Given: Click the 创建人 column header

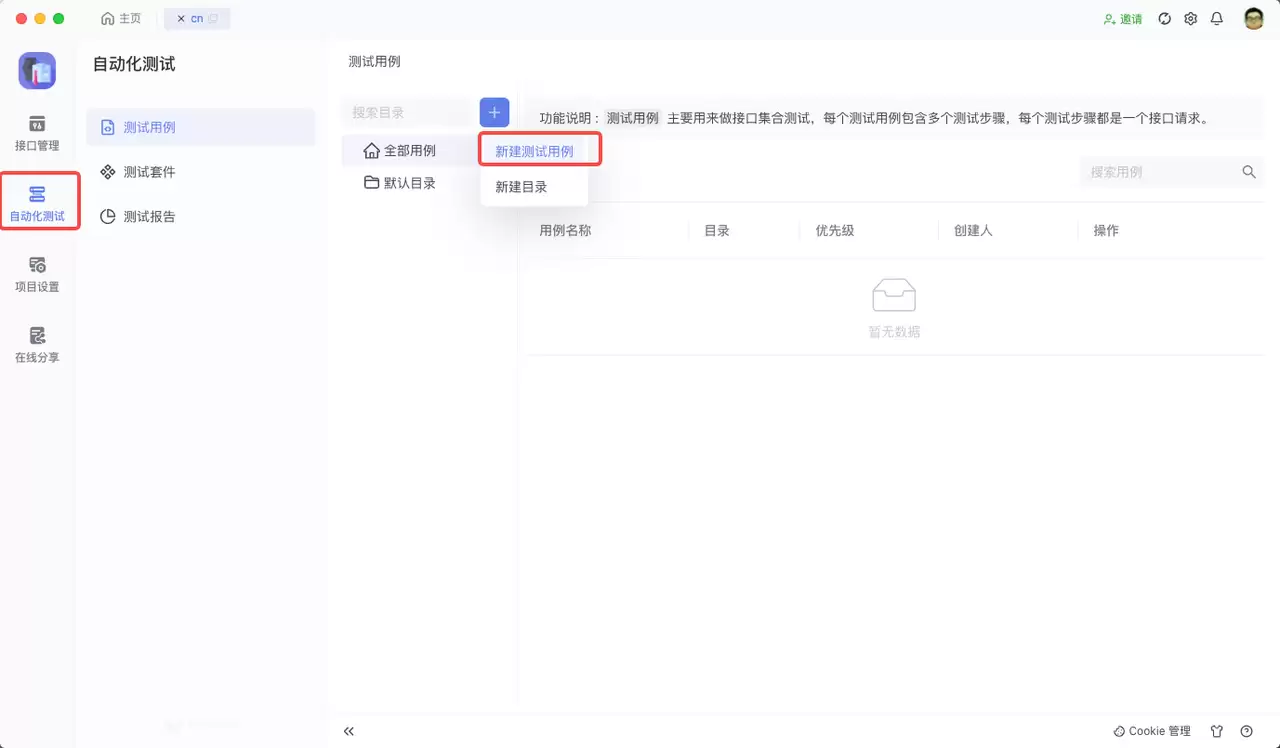Looking at the screenshot, I should click(x=973, y=230).
